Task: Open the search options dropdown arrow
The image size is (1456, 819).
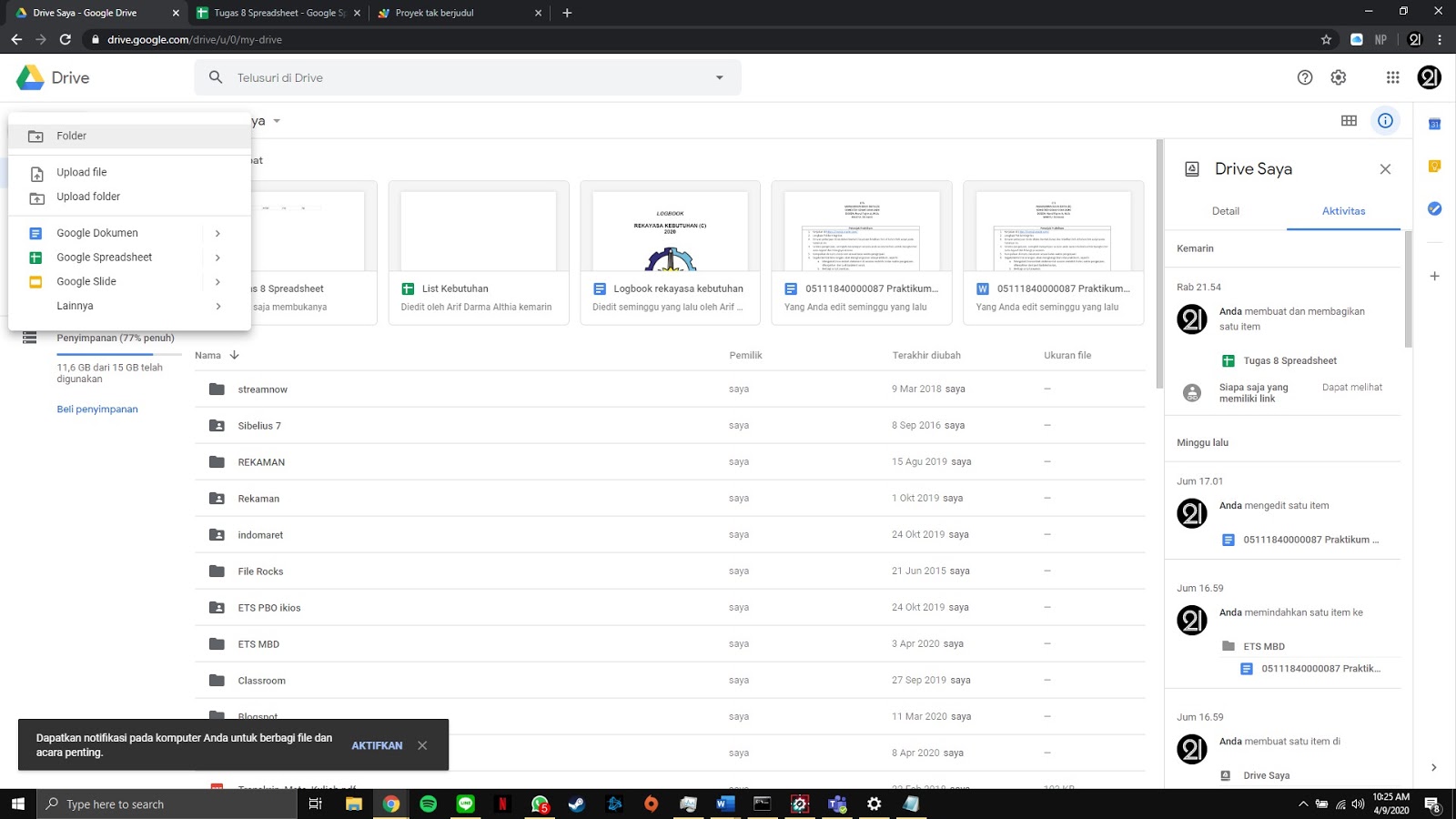Action: (x=718, y=77)
